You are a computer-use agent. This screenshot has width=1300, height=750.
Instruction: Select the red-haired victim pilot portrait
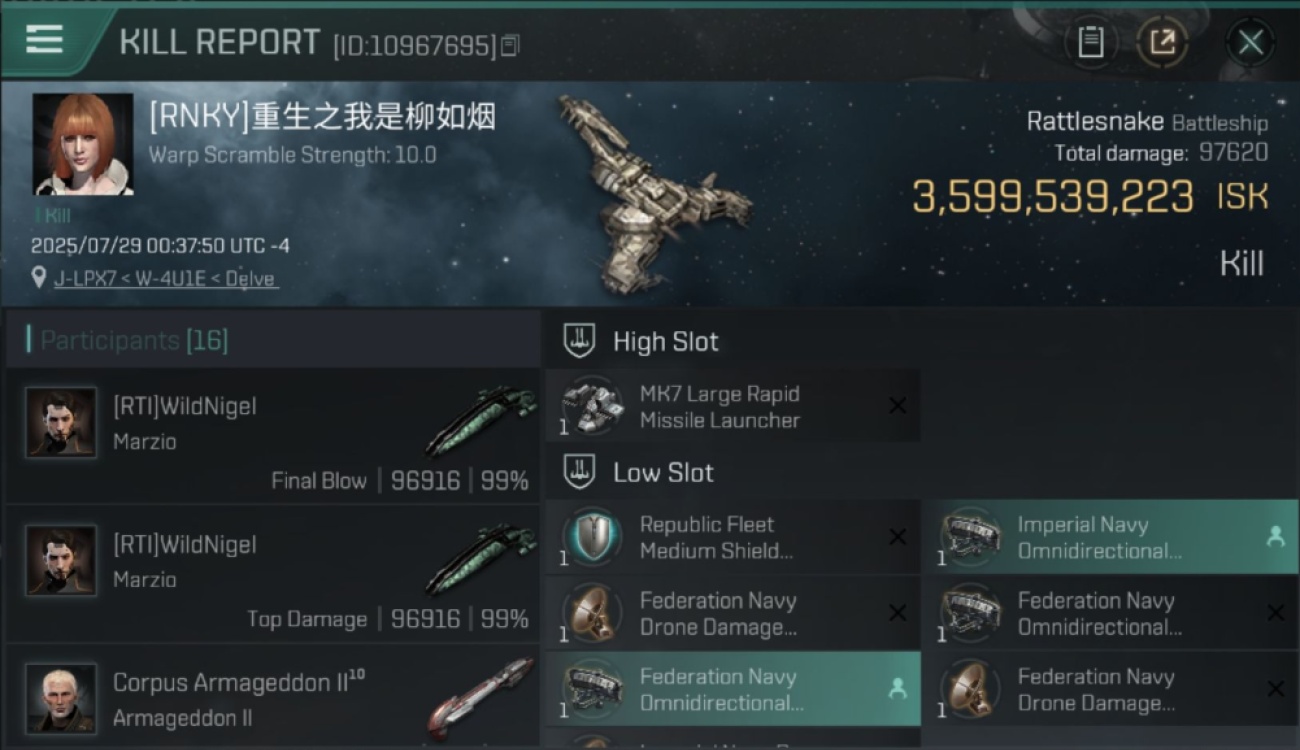[x=83, y=144]
